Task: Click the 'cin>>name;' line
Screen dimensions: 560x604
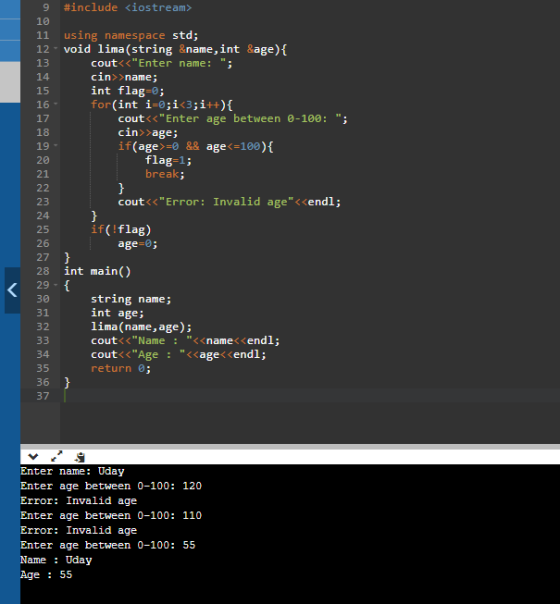Action: (124, 77)
